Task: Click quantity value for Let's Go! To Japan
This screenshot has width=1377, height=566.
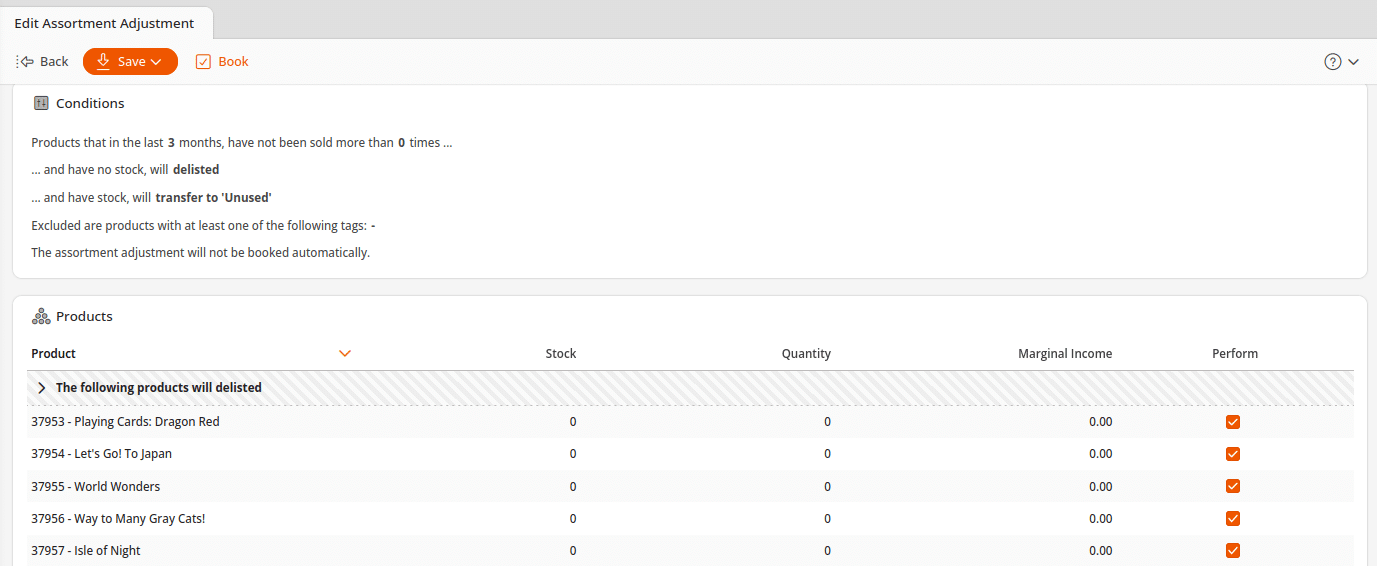Action: [827, 454]
